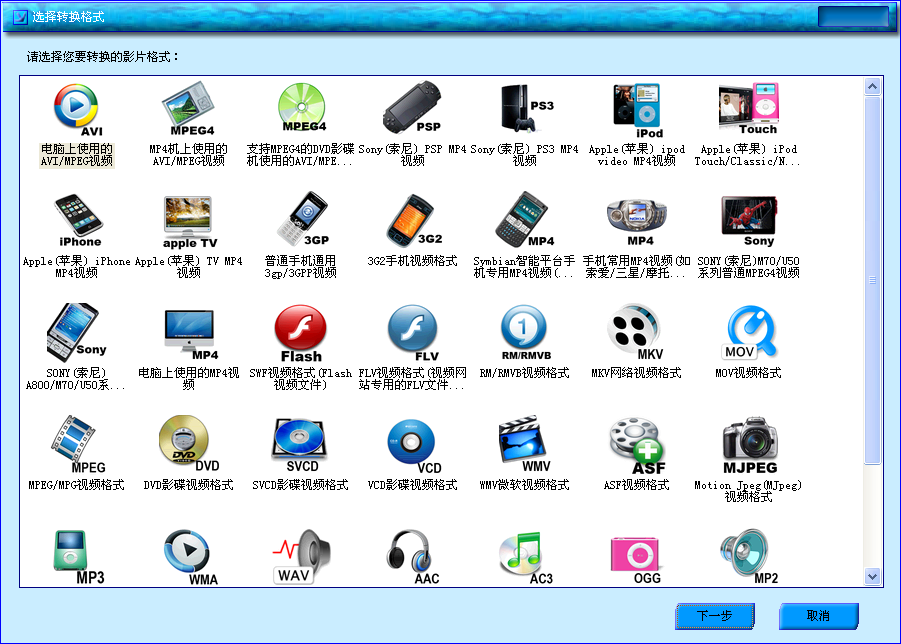Click the 电脑上使用的MP4视频 label
901x644 pixels.
point(188,379)
